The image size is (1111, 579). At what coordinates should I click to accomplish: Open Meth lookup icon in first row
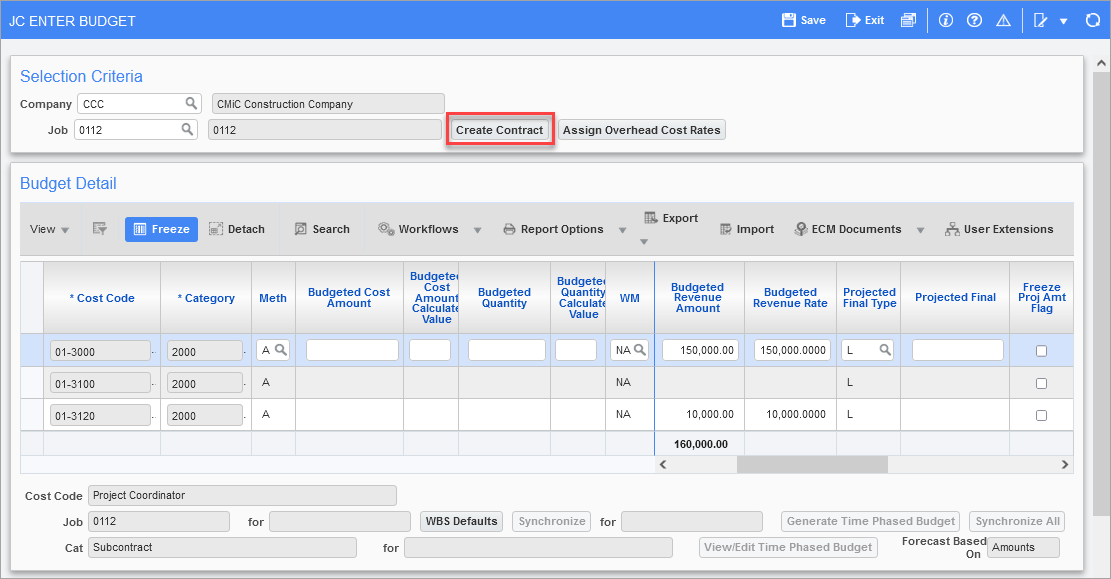coord(281,349)
